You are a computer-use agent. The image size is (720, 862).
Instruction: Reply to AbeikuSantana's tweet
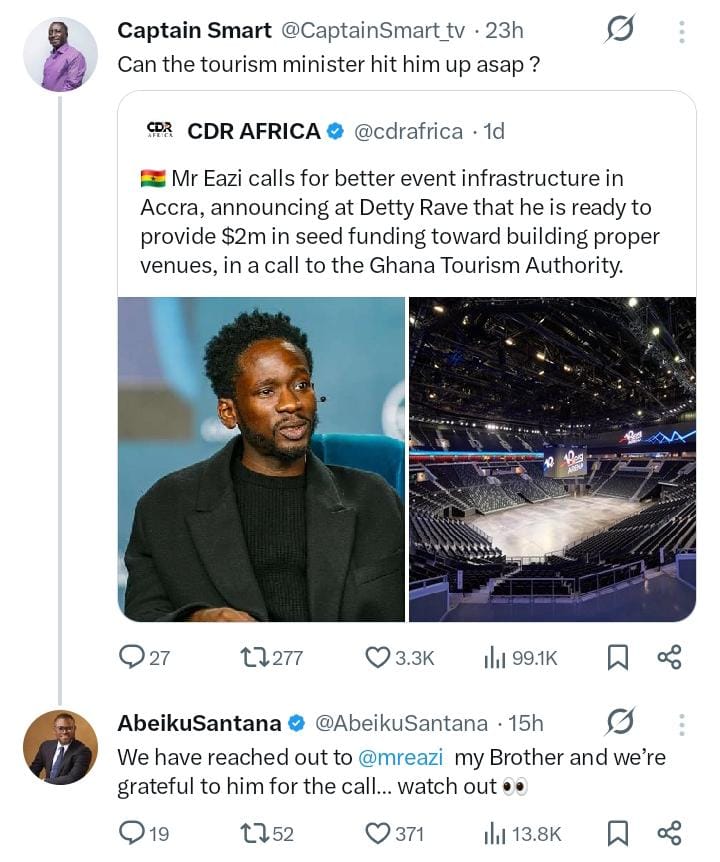132,833
